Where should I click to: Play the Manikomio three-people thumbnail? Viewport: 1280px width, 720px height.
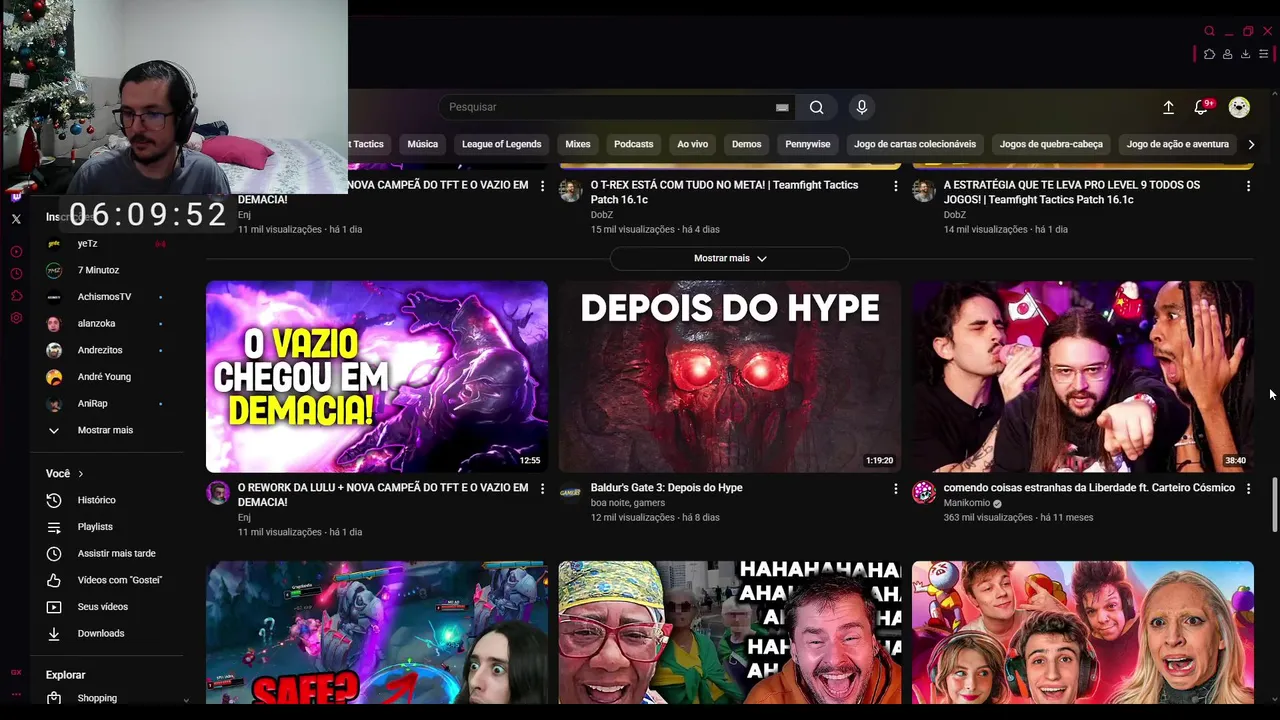pos(1083,376)
